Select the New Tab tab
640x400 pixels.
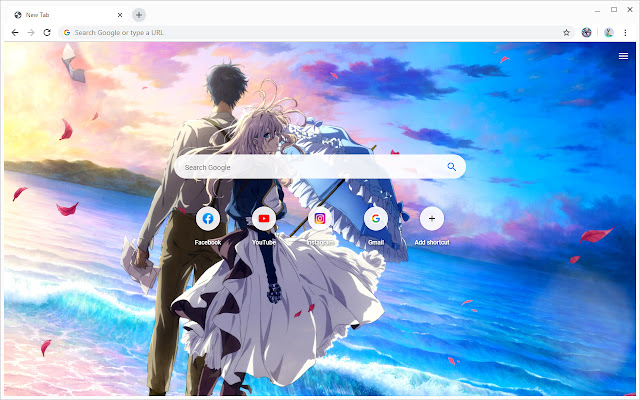click(67, 15)
